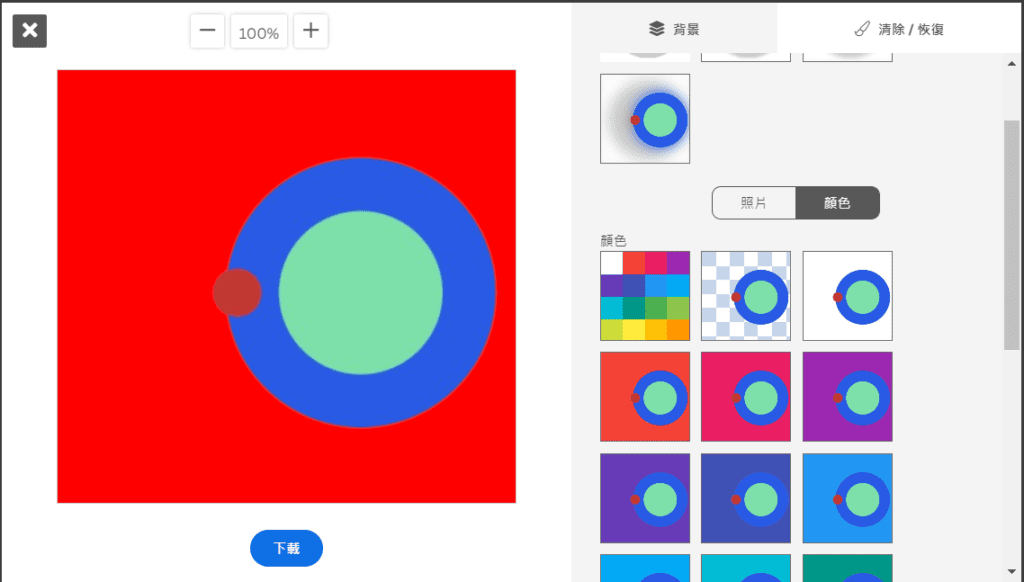Open the multicolor palette picker swatch
The image size is (1024, 582).
tap(645, 296)
